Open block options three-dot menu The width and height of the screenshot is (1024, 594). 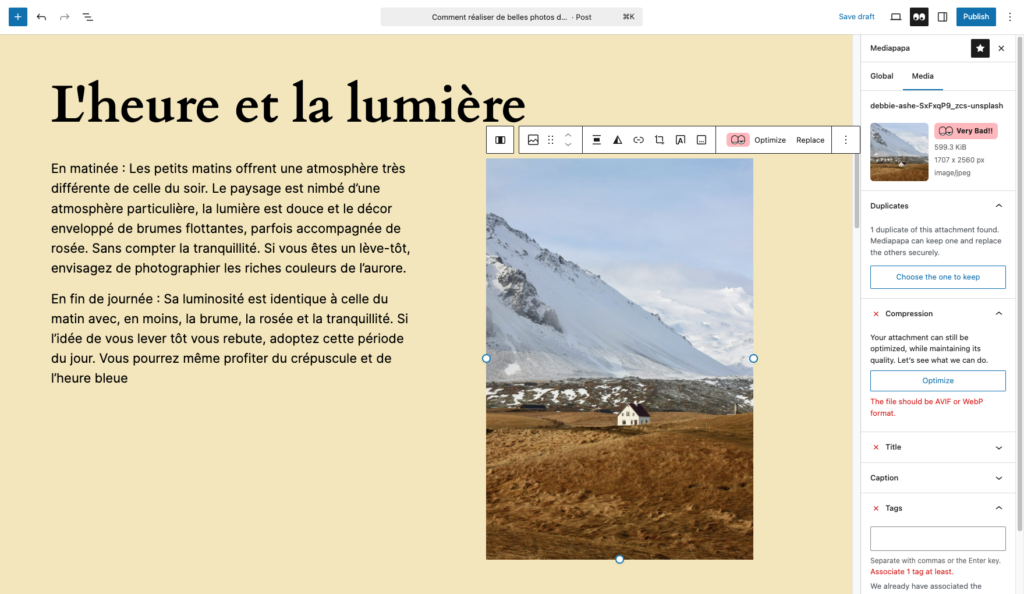pyautogui.click(x=846, y=140)
